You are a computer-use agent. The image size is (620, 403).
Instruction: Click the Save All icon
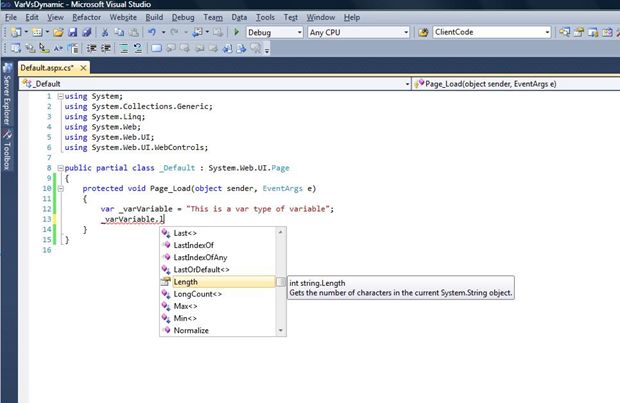click(x=87, y=33)
